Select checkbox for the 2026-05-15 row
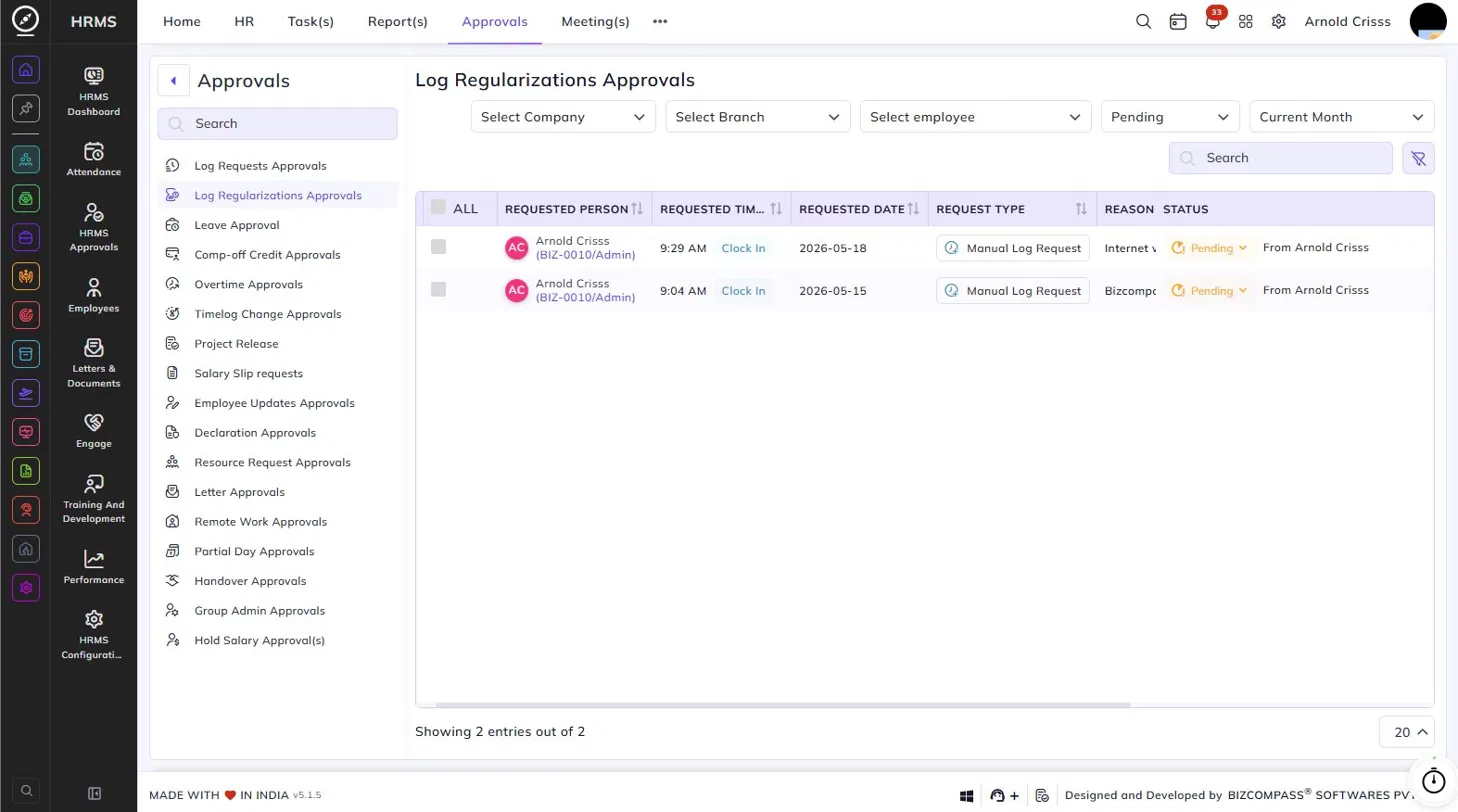 click(438, 289)
